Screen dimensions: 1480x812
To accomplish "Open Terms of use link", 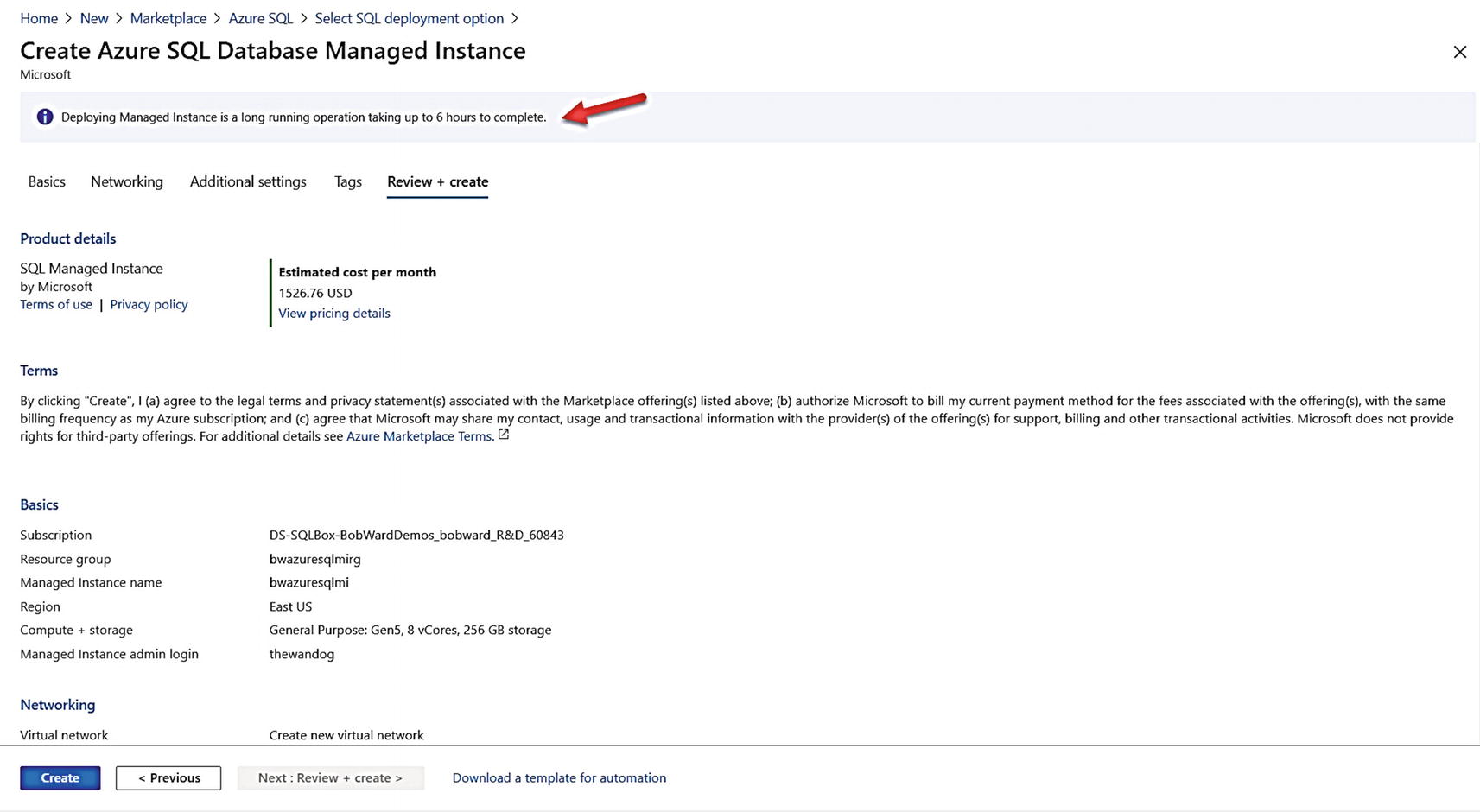I will pyautogui.click(x=56, y=304).
